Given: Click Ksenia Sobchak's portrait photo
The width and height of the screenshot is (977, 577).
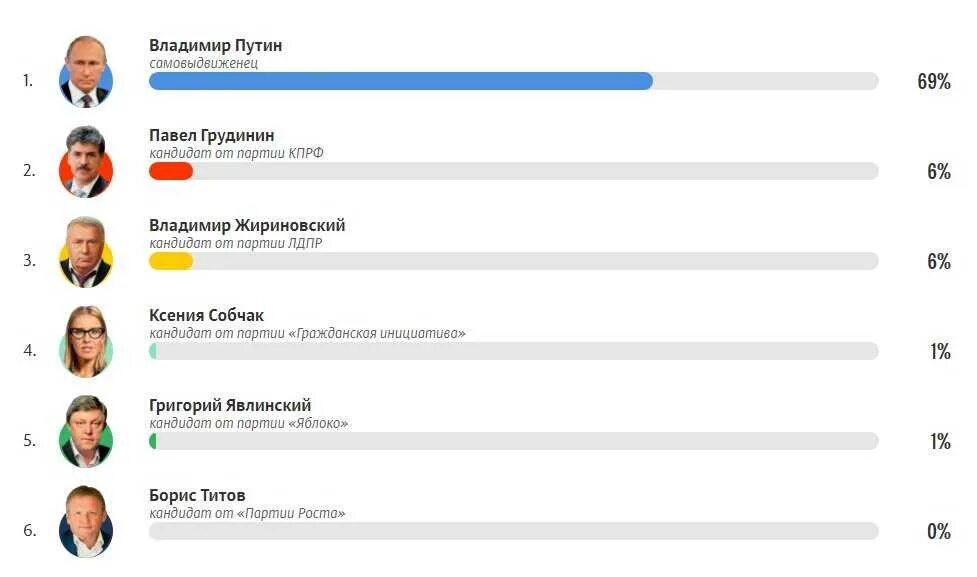Looking at the screenshot, I should tap(86, 341).
